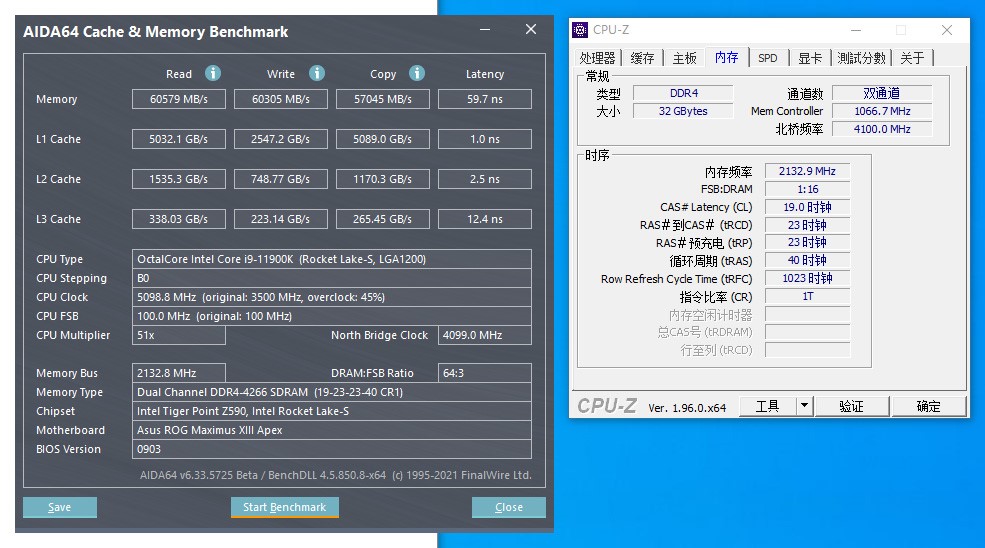Expand the 工具 dropdown arrow
Image resolution: width=985 pixels, height=548 pixels.
pyautogui.click(x=804, y=406)
